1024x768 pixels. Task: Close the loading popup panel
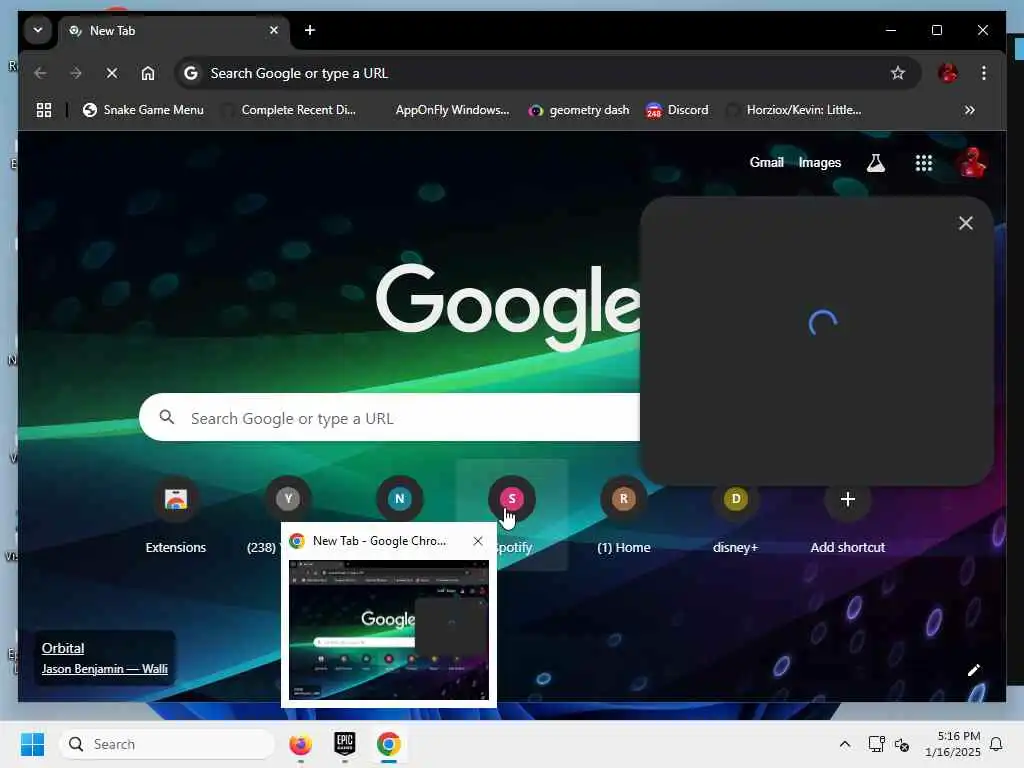(x=966, y=223)
